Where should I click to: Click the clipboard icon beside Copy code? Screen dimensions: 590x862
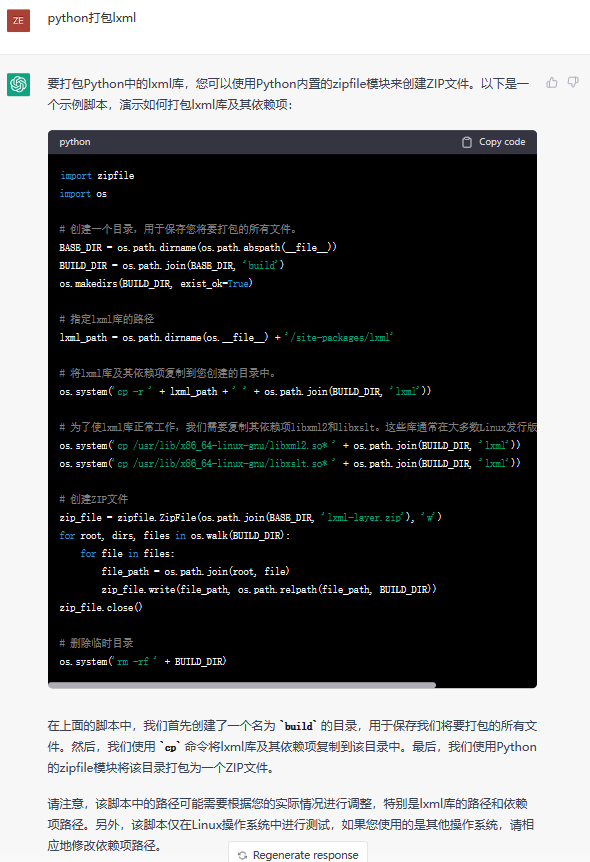pyautogui.click(x=467, y=142)
